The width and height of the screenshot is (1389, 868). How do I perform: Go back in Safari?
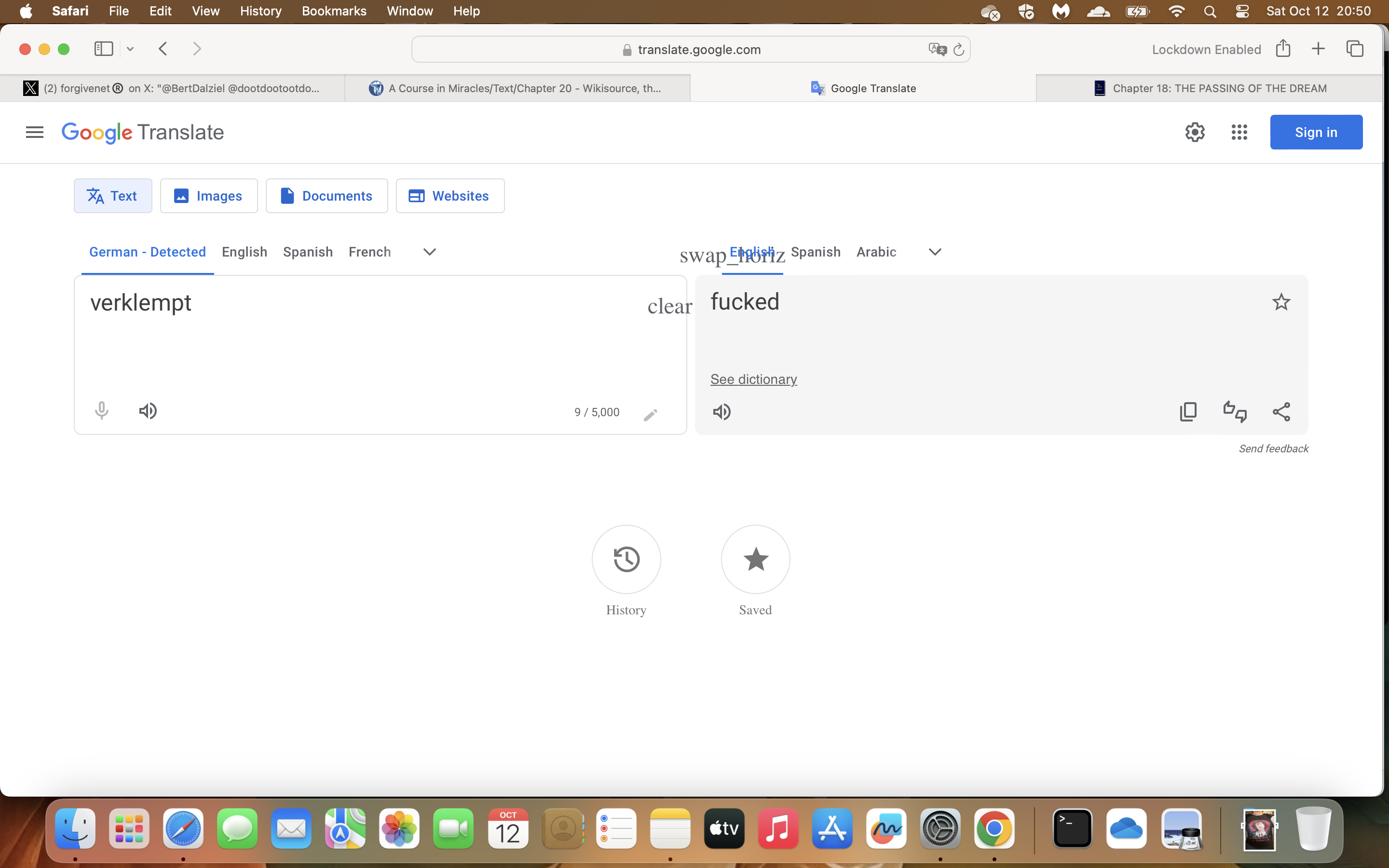pos(163,49)
